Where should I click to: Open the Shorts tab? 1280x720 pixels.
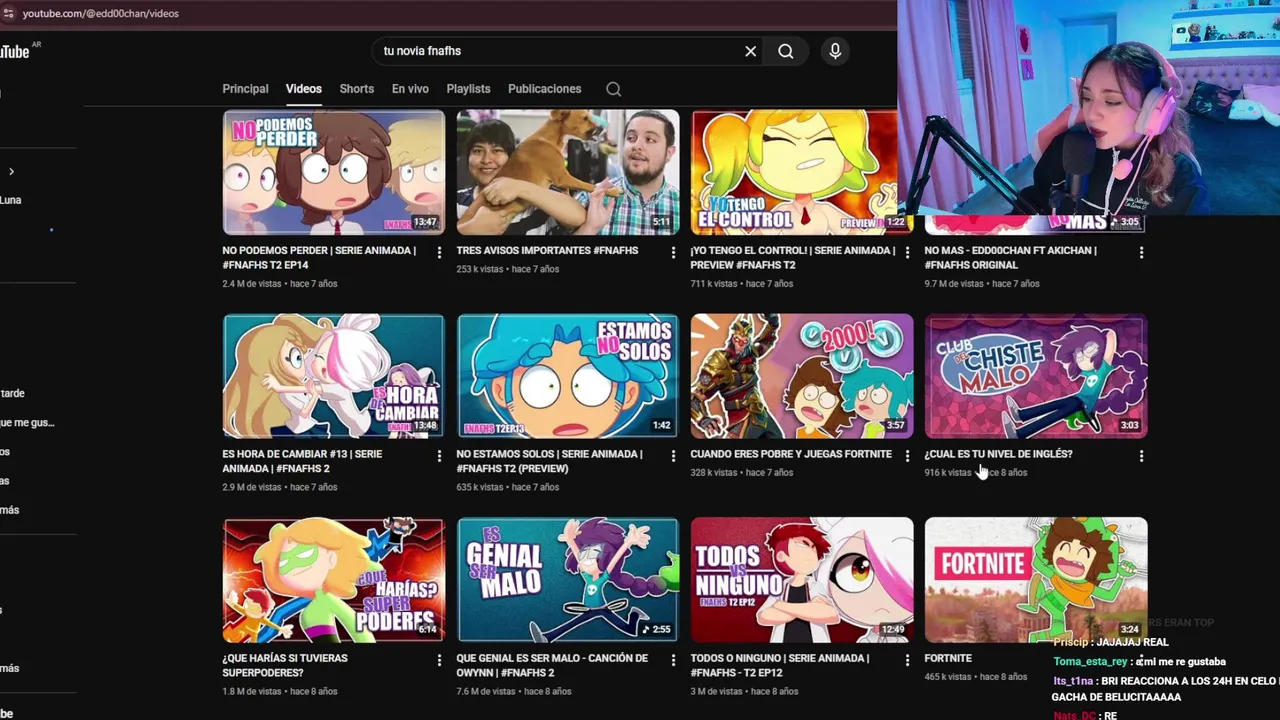click(x=356, y=89)
